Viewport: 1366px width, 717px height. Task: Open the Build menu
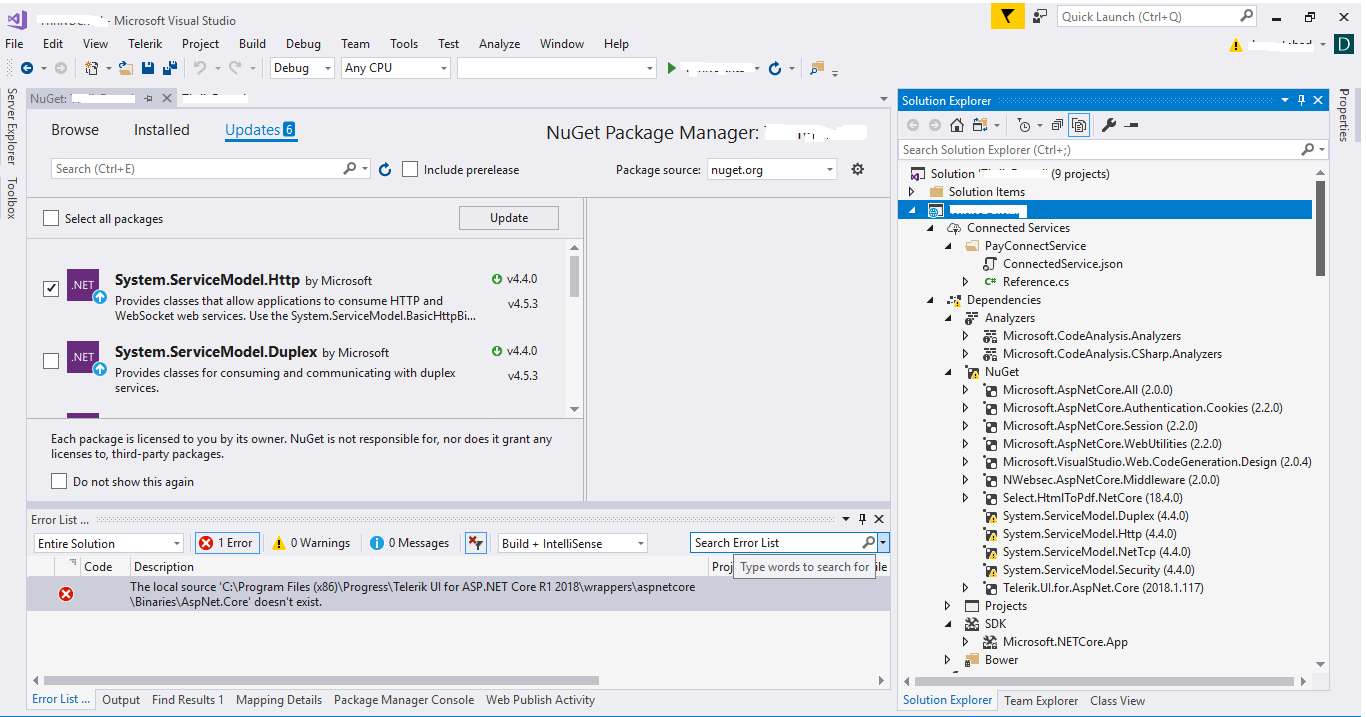[x=252, y=44]
